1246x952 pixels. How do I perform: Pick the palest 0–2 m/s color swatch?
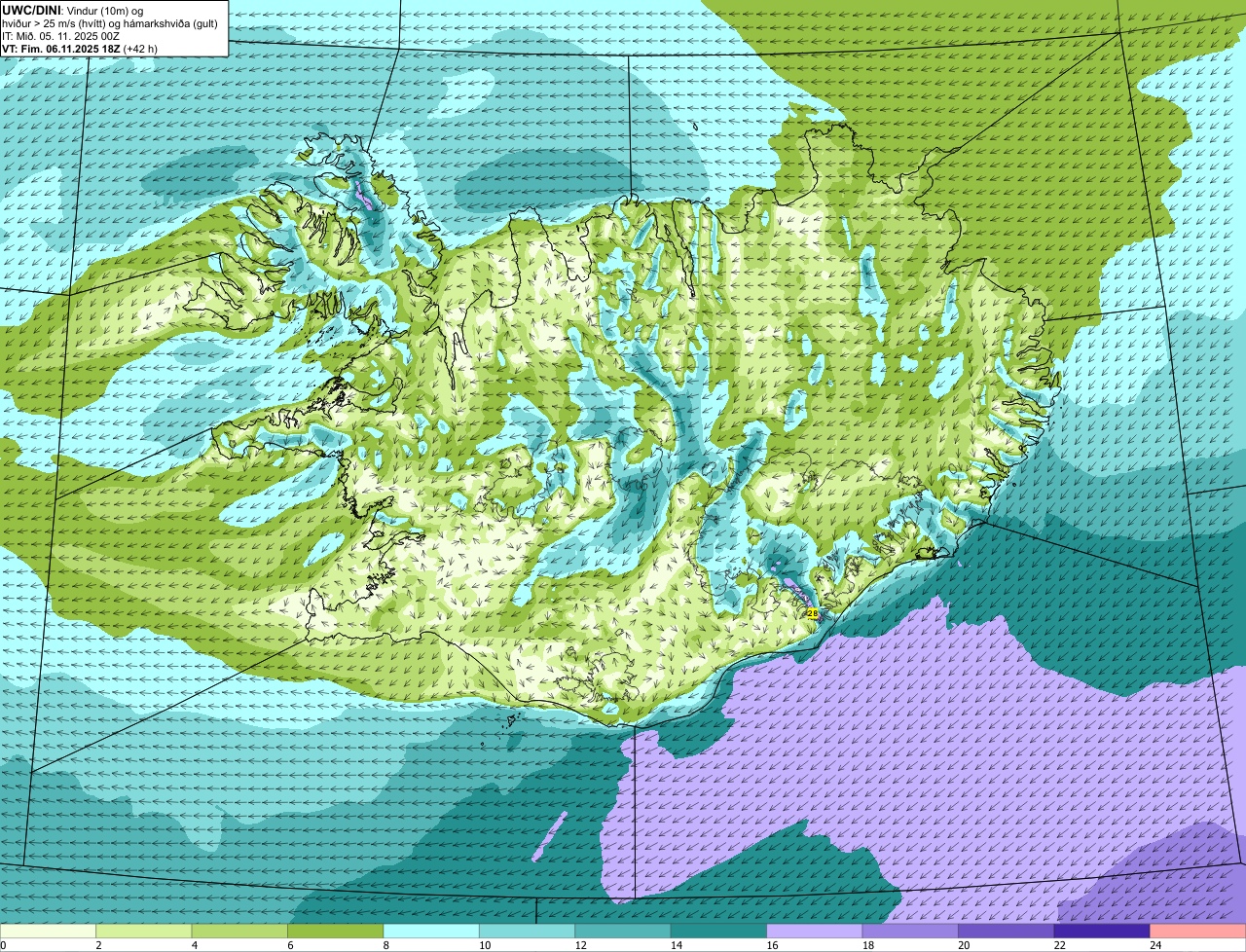tap(49, 931)
